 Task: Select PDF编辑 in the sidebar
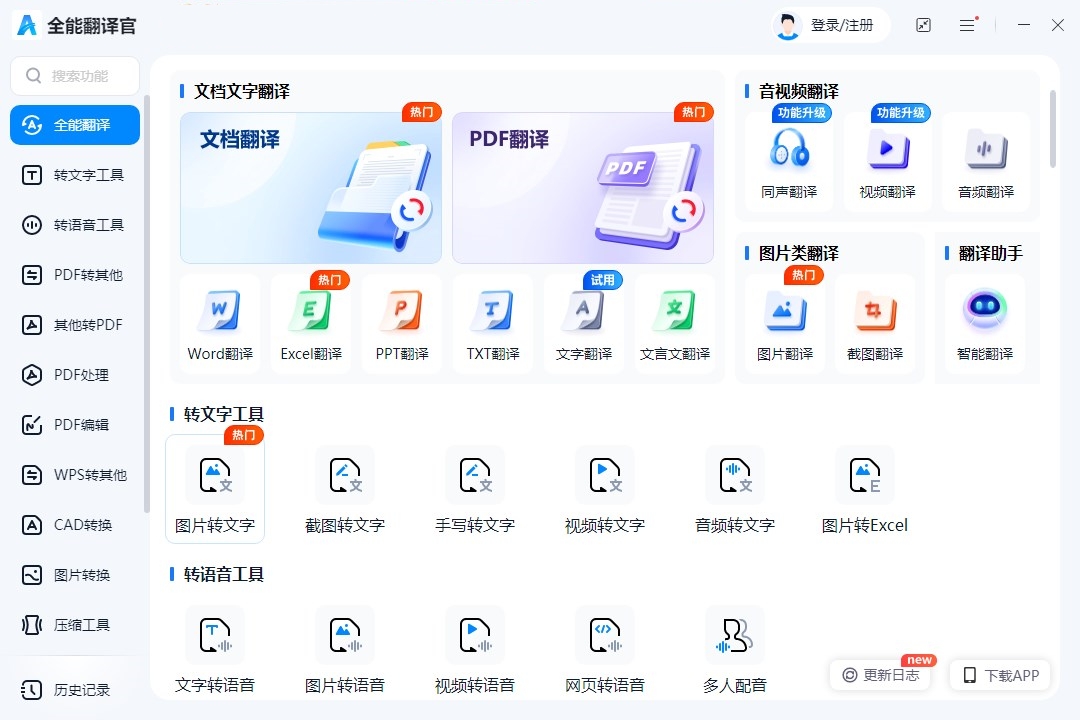click(x=75, y=424)
